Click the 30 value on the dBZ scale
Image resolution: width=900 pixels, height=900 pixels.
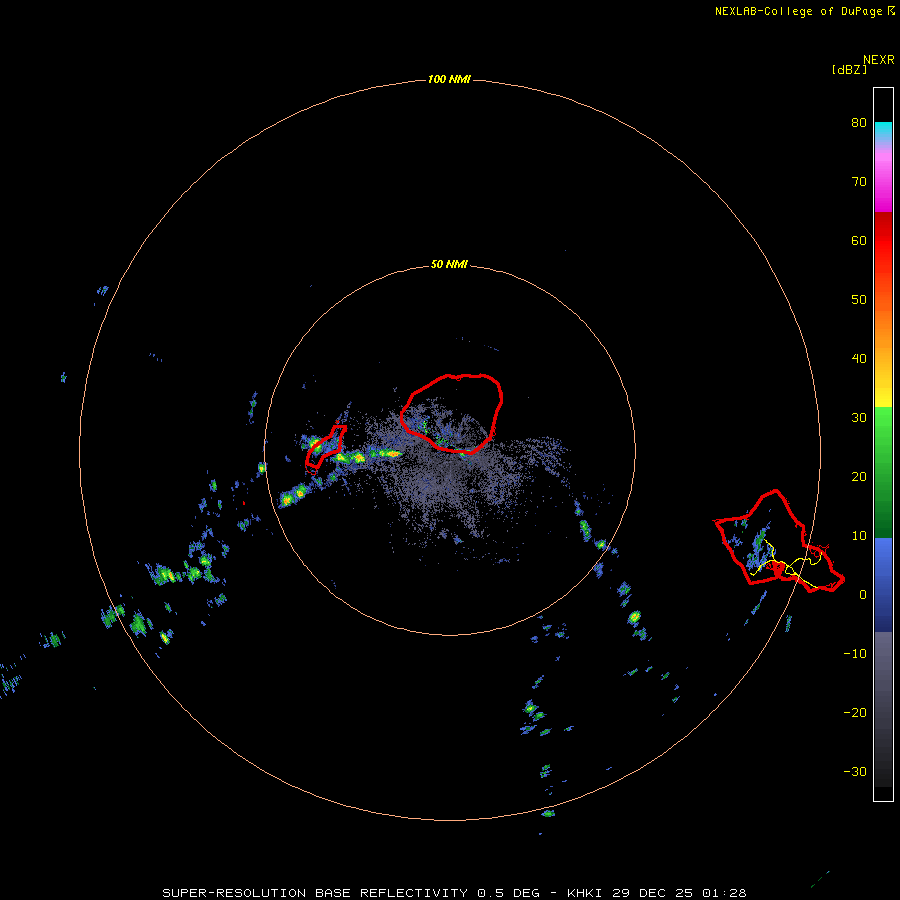coord(859,418)
